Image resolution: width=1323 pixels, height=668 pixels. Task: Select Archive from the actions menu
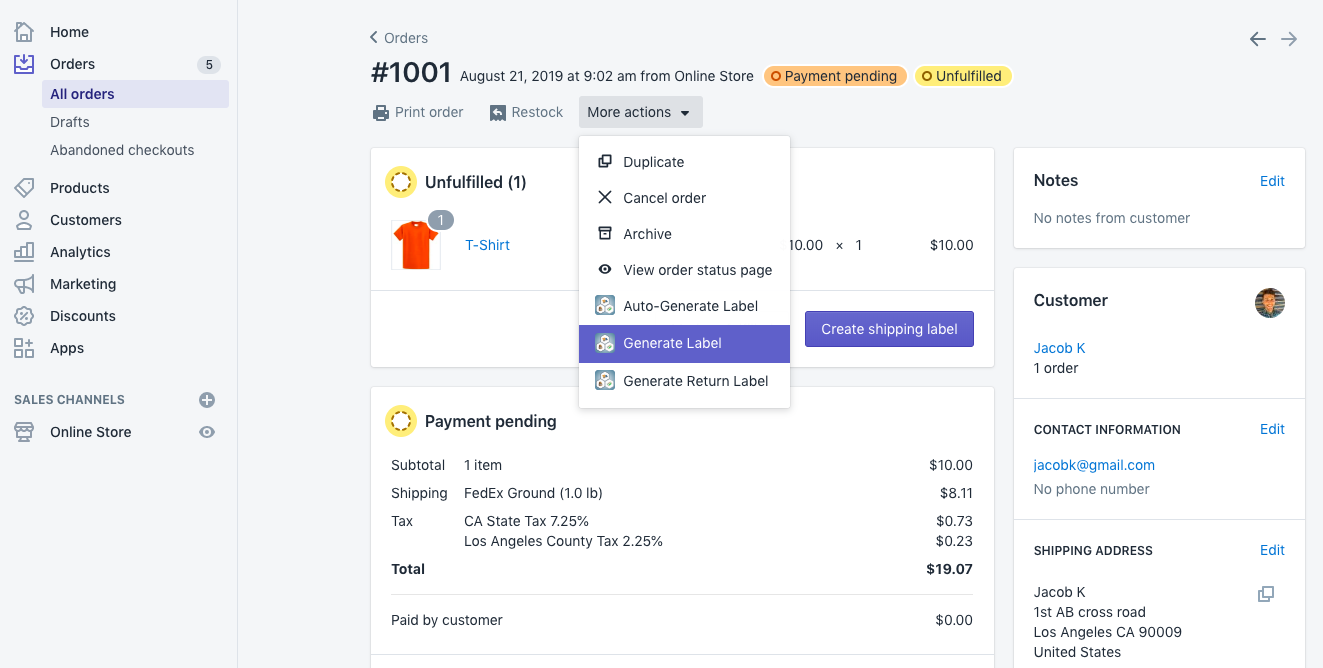pos(685,234)
